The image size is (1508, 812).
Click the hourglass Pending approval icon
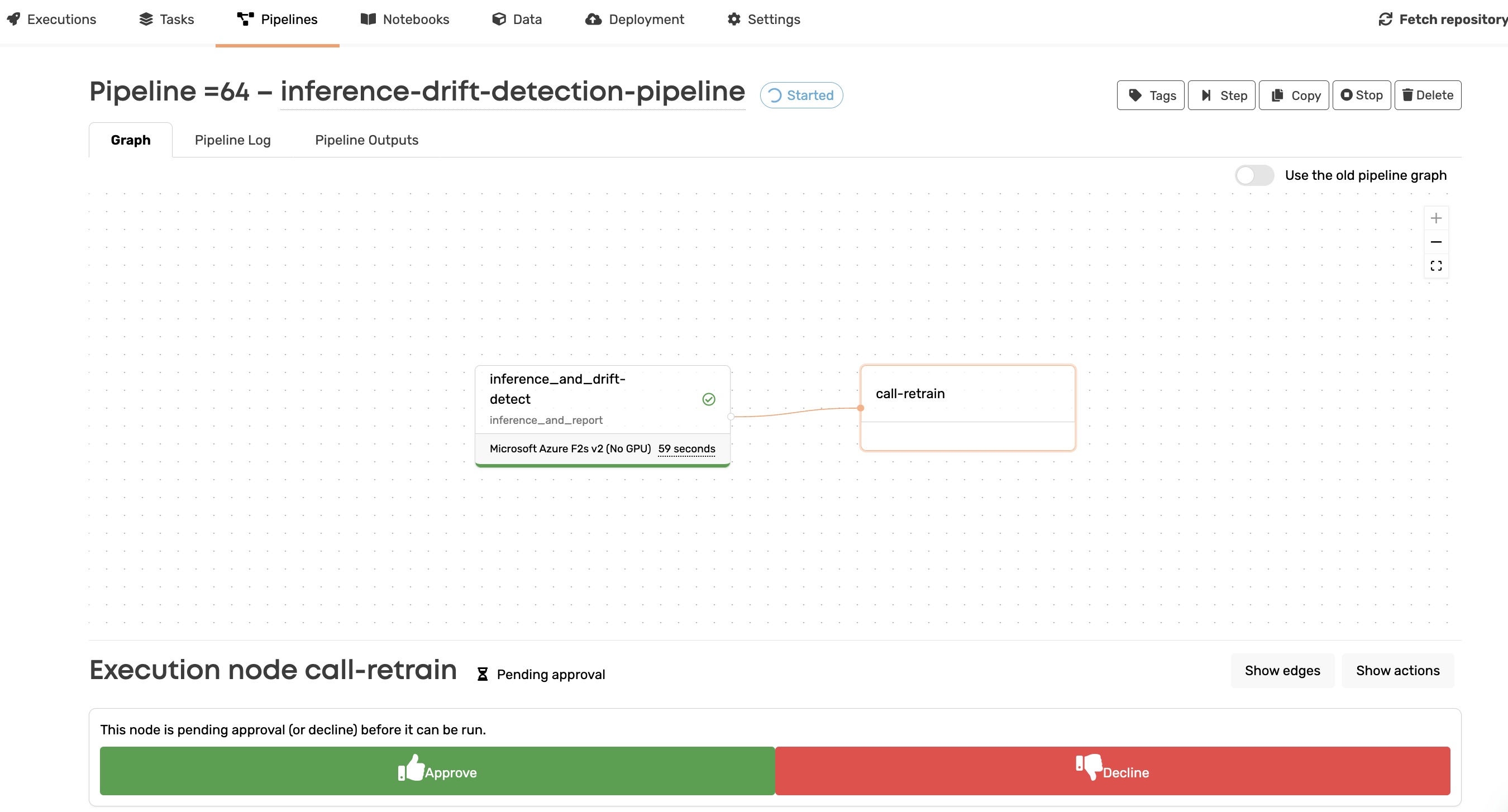pos(483,674)
